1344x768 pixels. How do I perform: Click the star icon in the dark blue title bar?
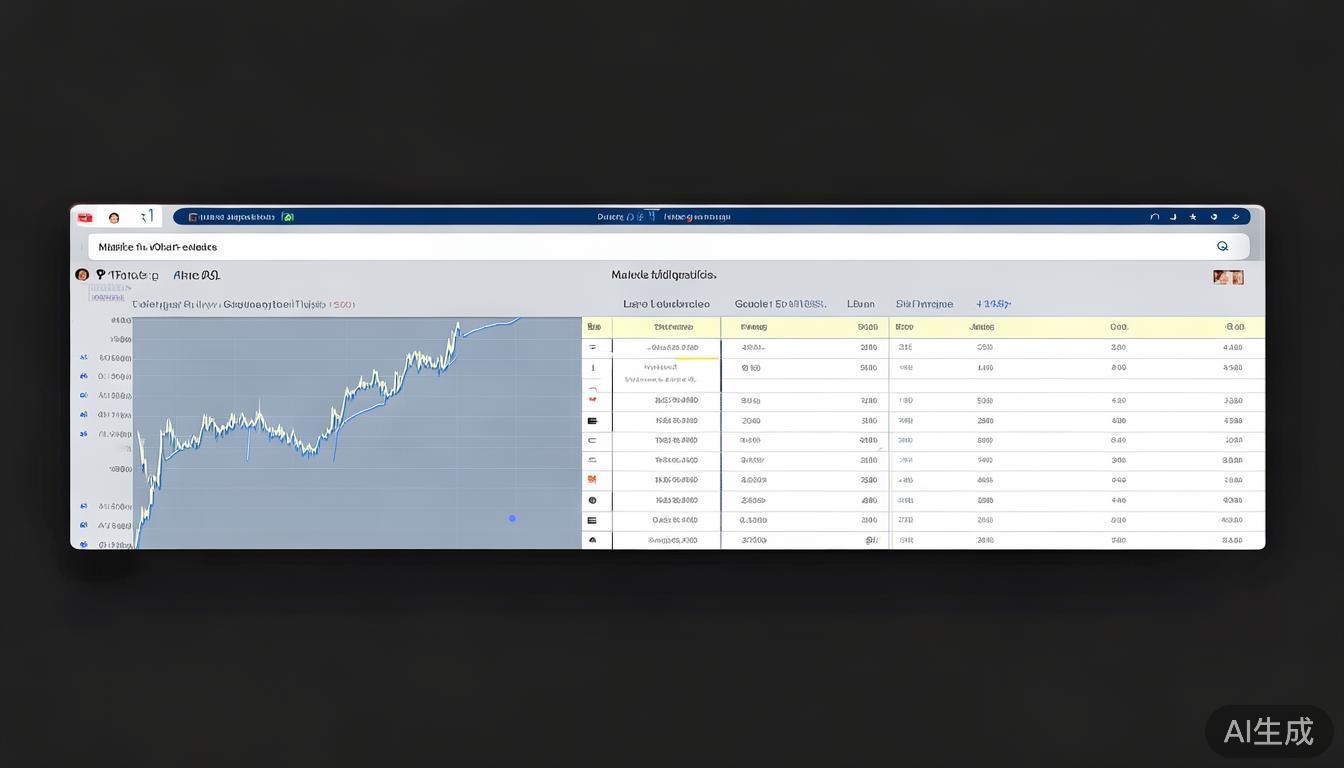coord(1192,217)
